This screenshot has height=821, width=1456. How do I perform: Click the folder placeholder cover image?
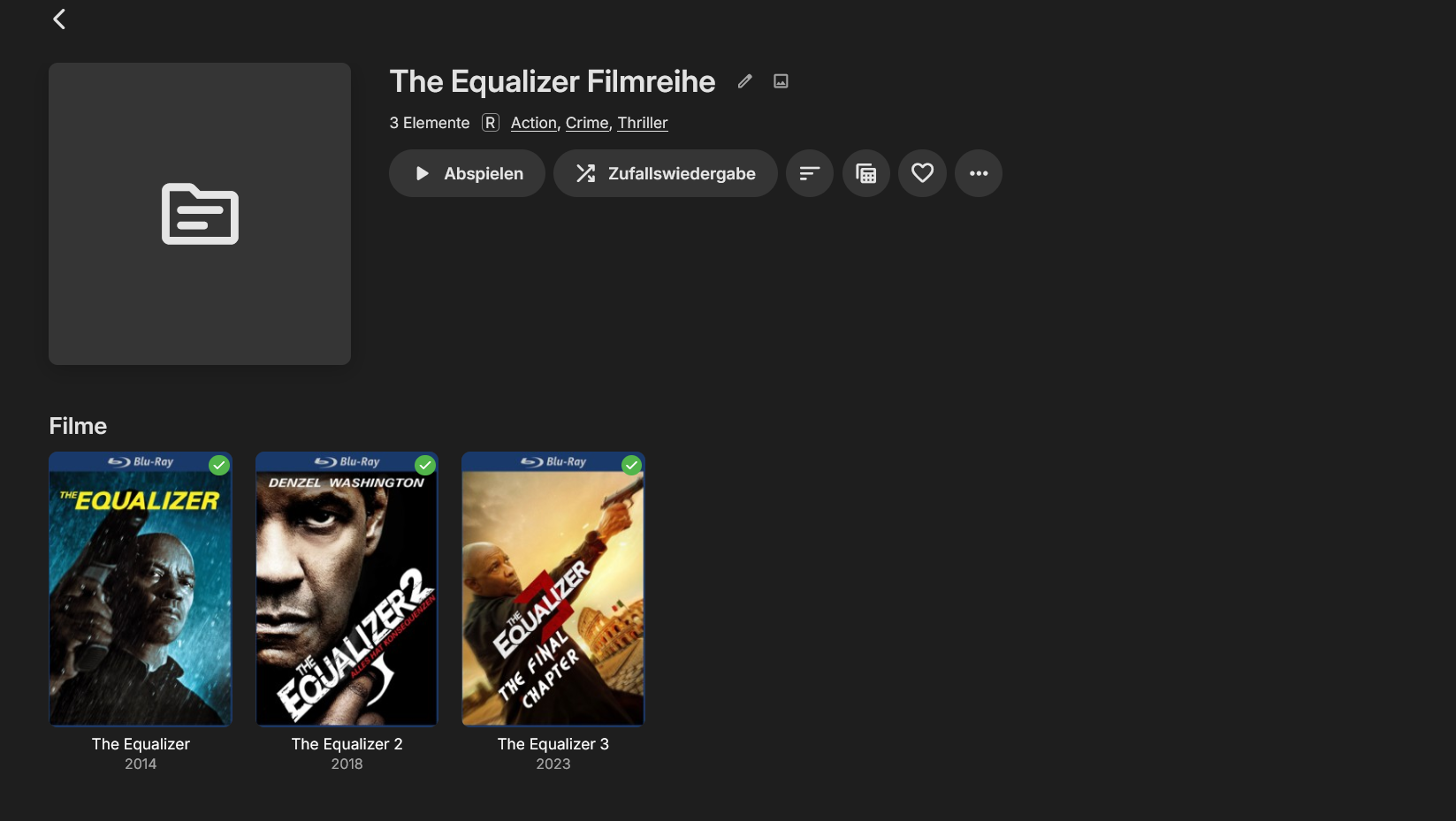[200, 214]
